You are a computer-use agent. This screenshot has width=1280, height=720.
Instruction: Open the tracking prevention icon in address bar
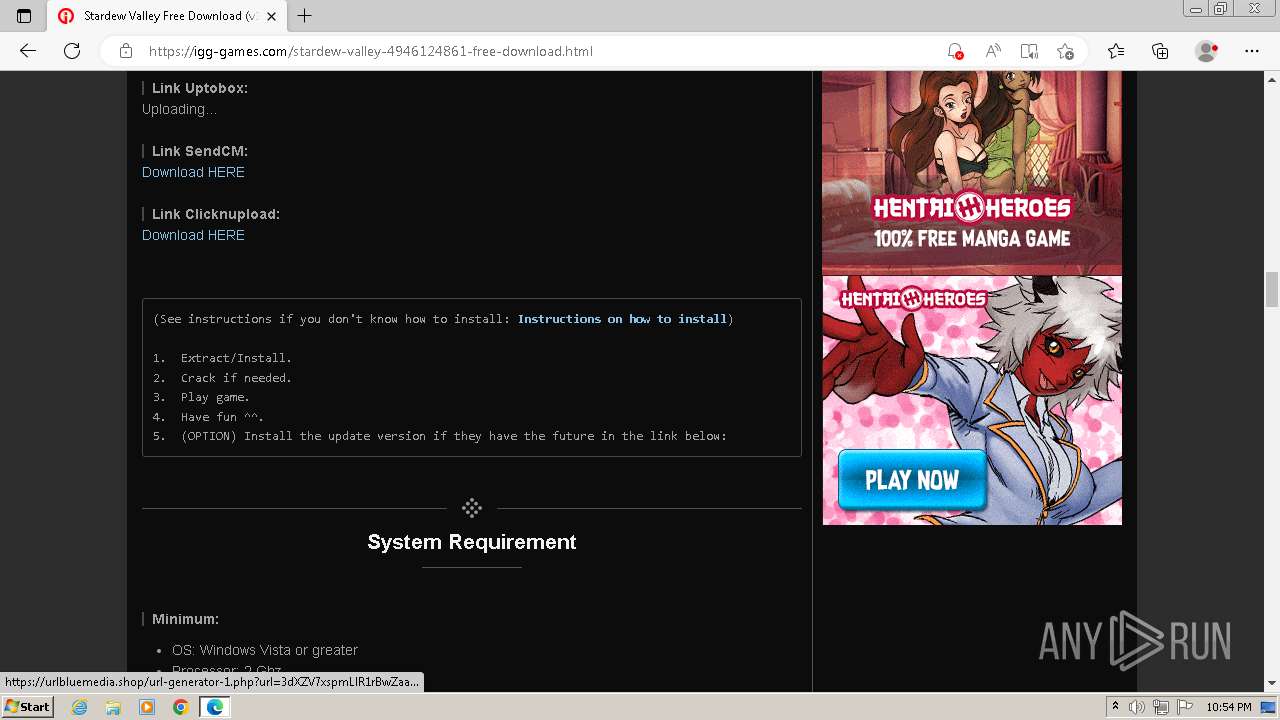click(x=955, y=51)
